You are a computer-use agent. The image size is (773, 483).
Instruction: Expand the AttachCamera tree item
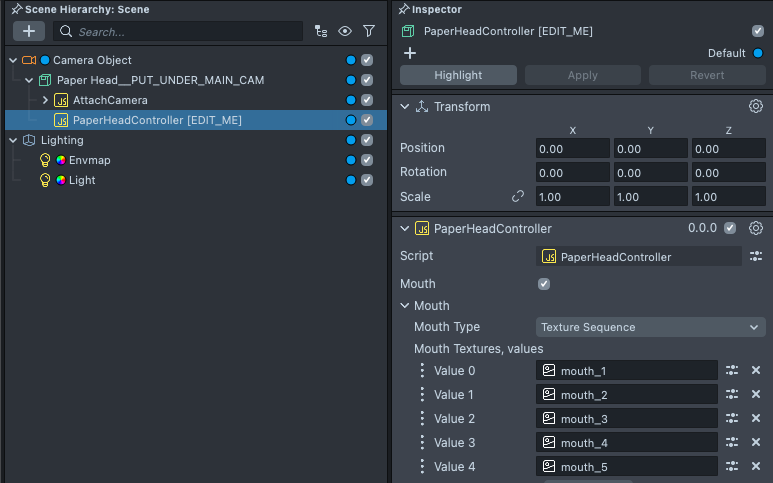[45, 100]
